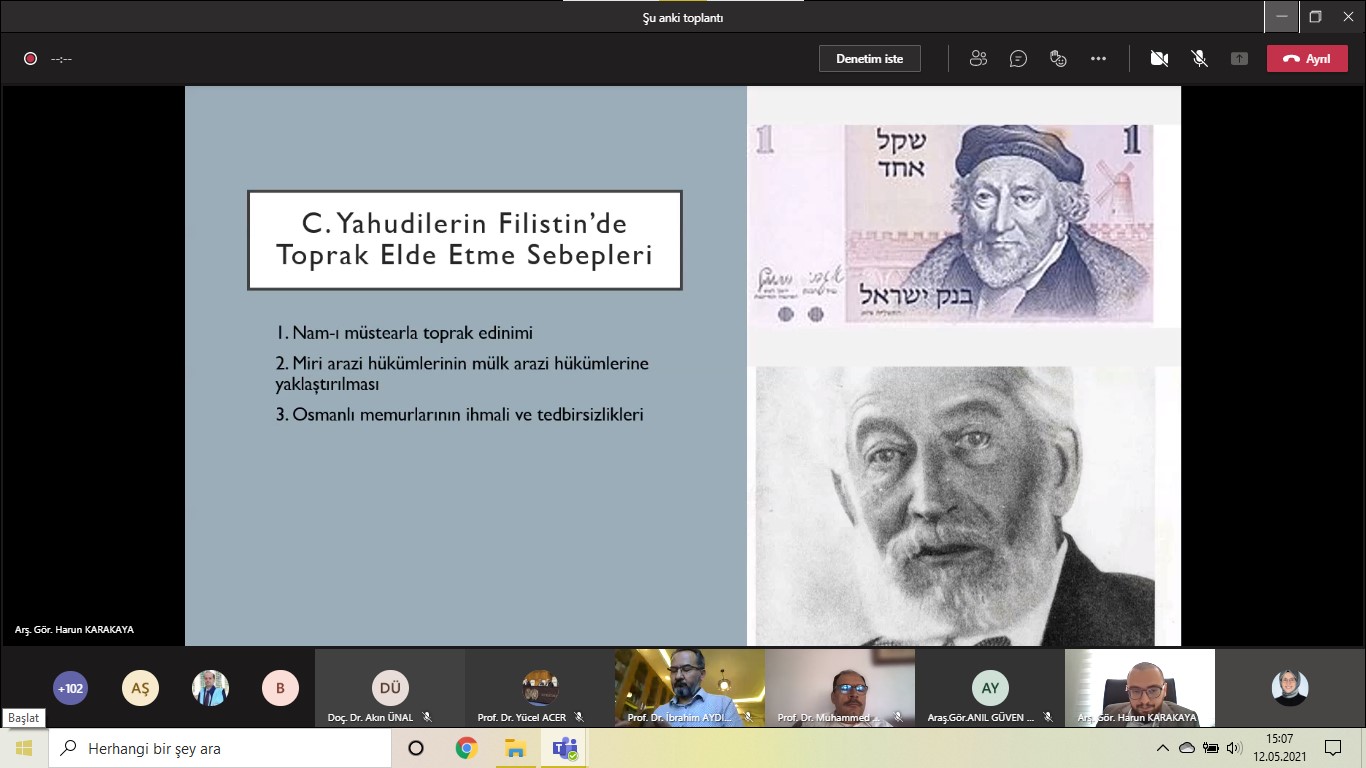Turn on your camera
The height and width of the screenshot is (768, 1366).
[x=1159, y=58]
